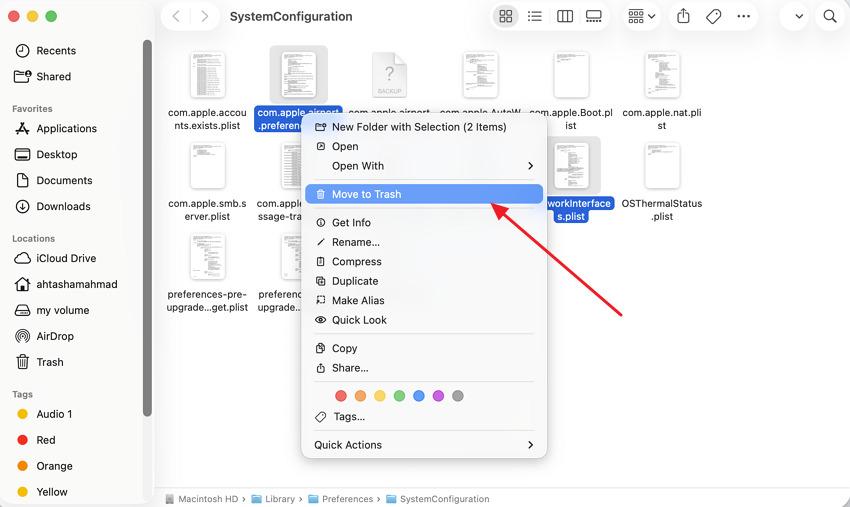Choose Share... from context menu
Screen dimensions: 850x507
[x=424, y=368]
